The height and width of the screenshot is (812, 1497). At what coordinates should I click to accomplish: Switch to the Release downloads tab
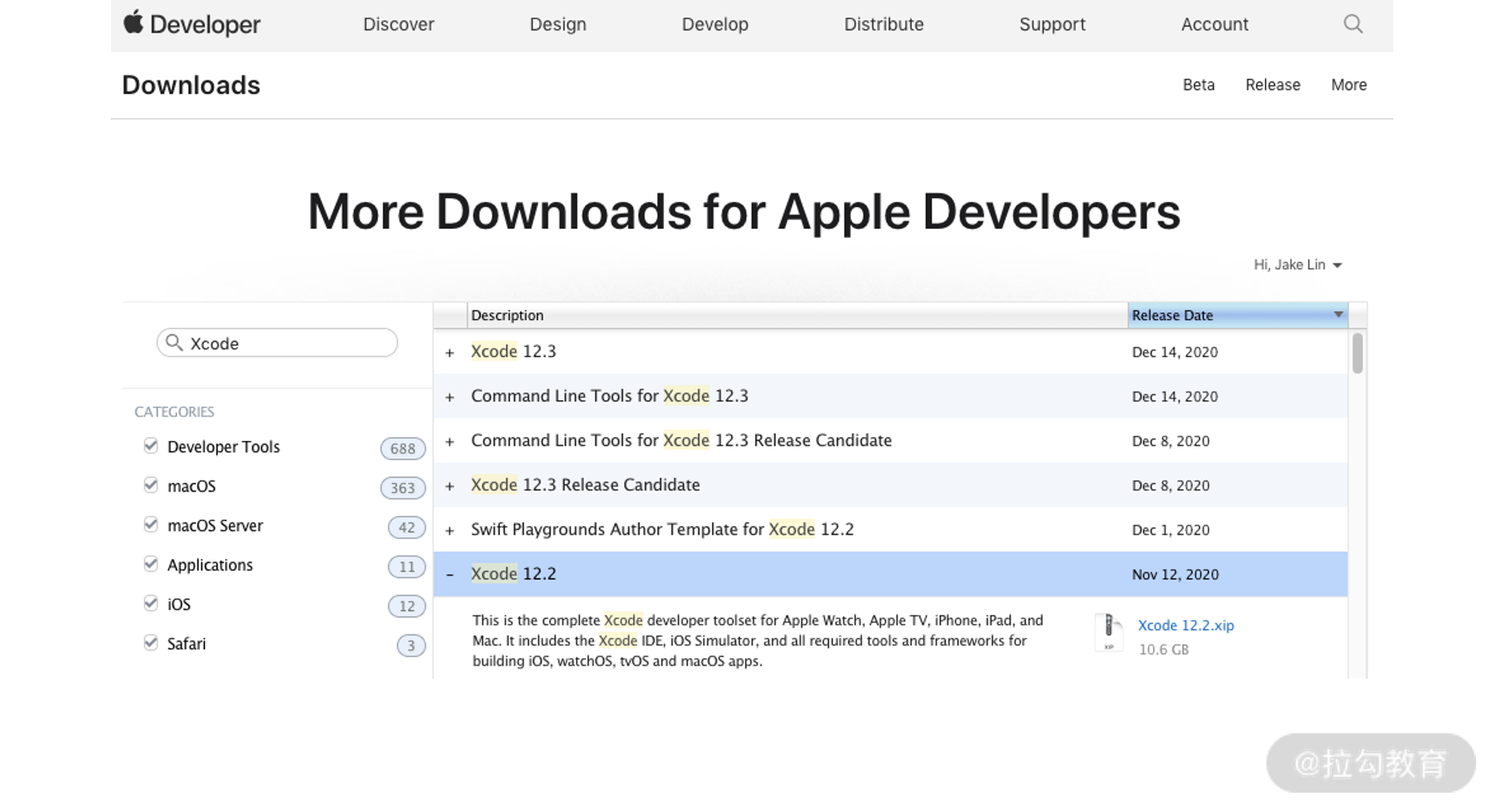(1273, 85)
